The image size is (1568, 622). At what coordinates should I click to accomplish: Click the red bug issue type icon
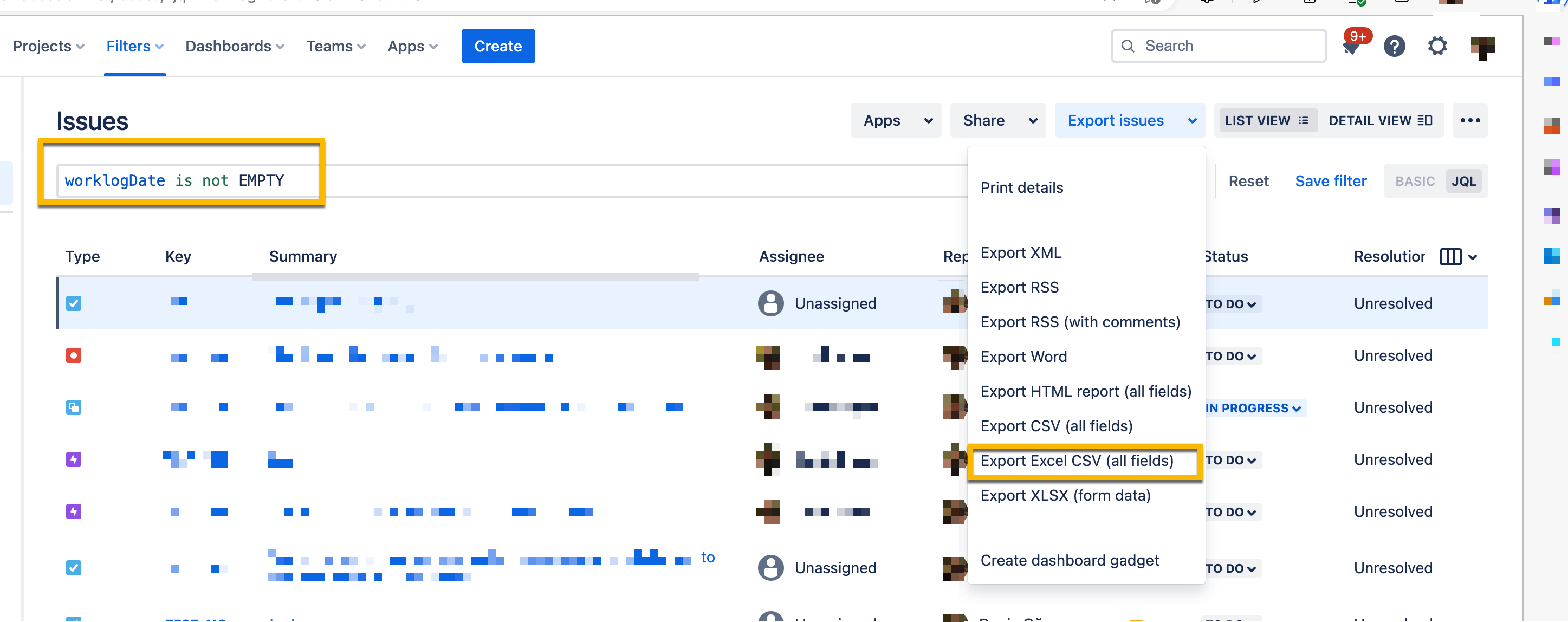point(74,355)
